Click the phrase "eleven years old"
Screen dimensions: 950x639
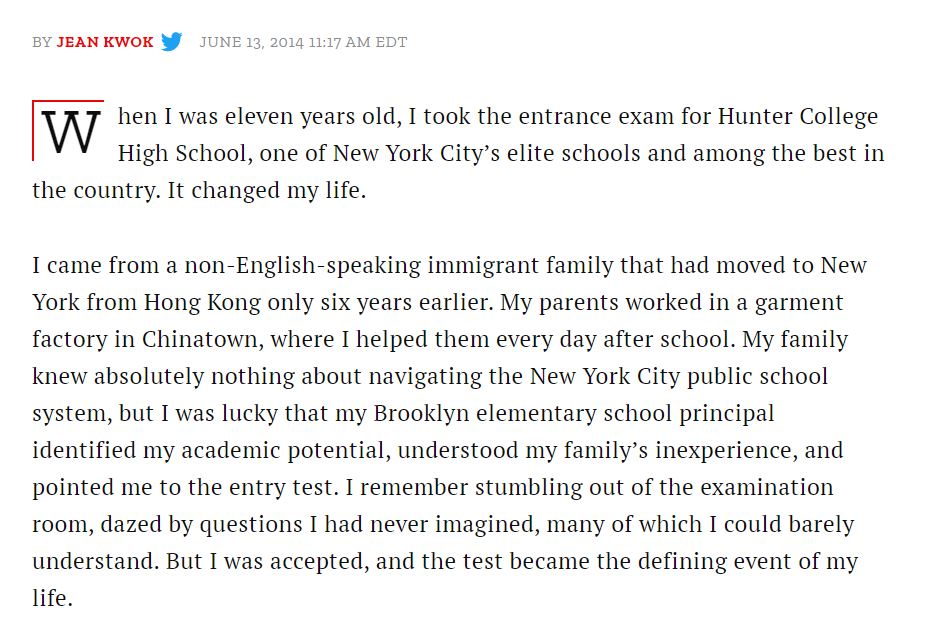316,116
